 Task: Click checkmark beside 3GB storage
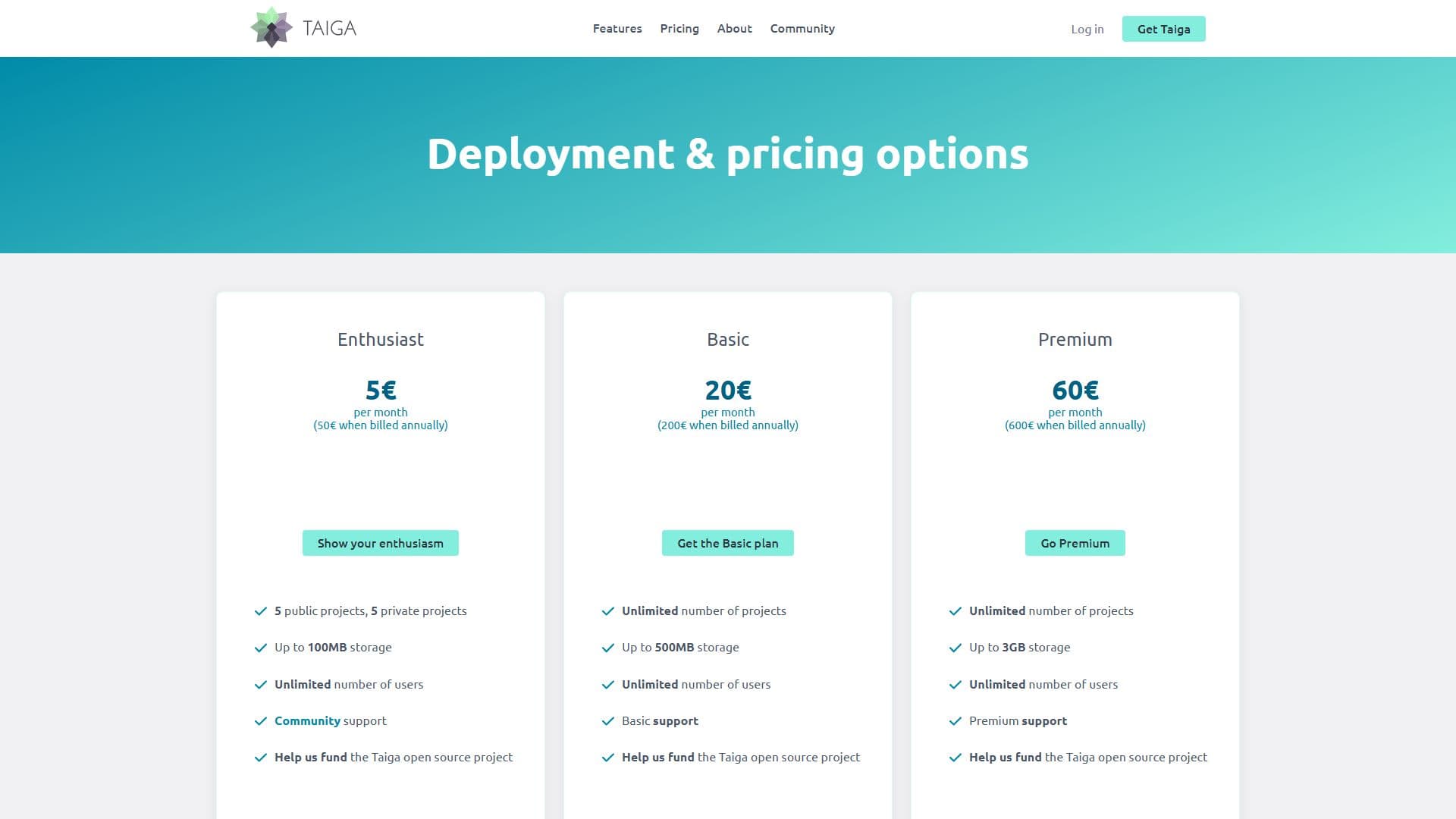(x=955, y=648)
